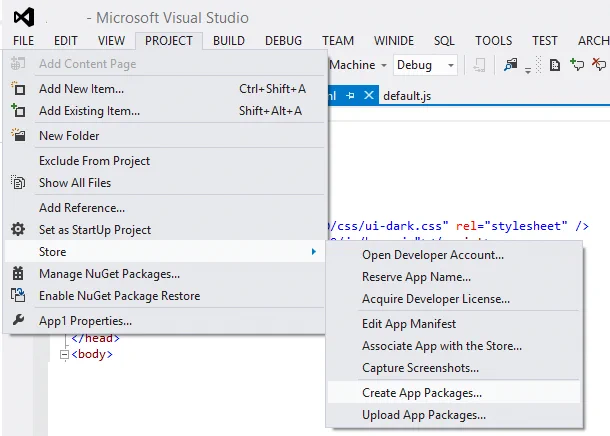This screenshot has height=436, width=610.
Task: Open the DEBUG menu
Action: coord(284,41)
